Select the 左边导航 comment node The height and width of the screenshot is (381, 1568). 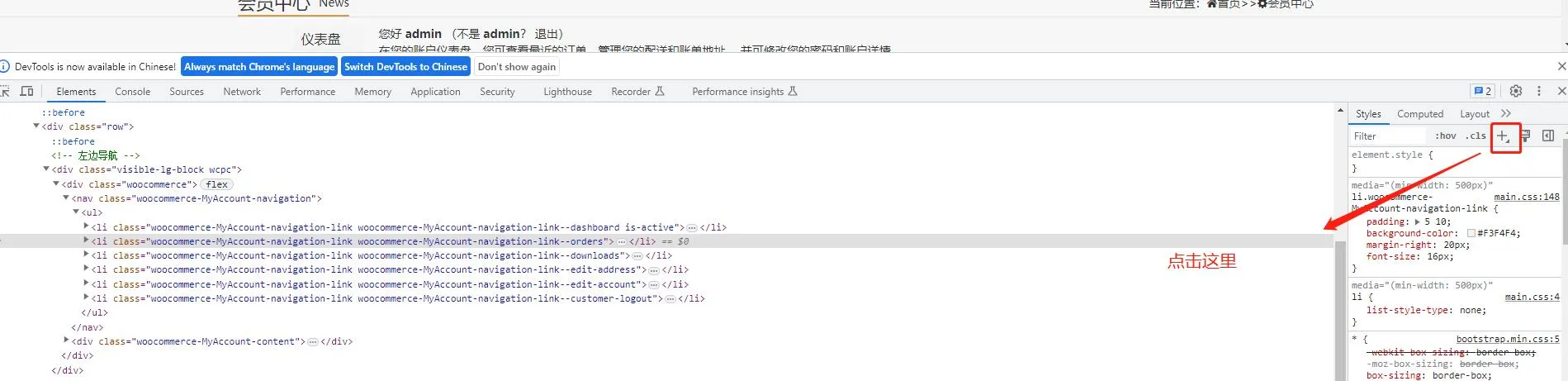tap(96, 155)
